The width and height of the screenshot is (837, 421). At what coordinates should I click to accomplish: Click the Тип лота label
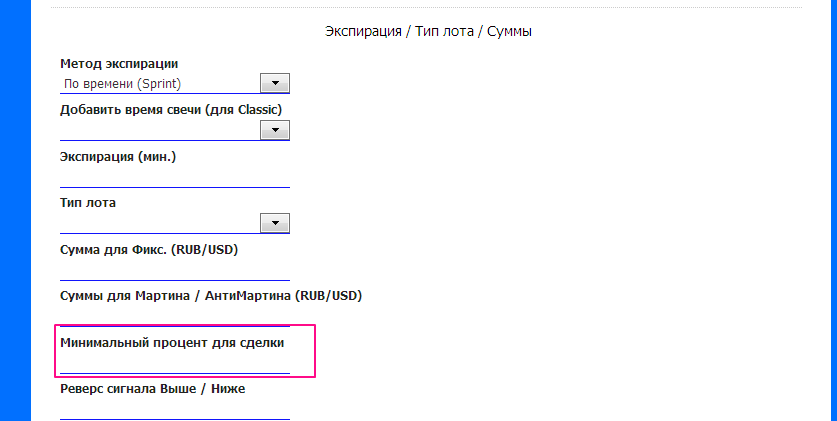pos(88,203)
